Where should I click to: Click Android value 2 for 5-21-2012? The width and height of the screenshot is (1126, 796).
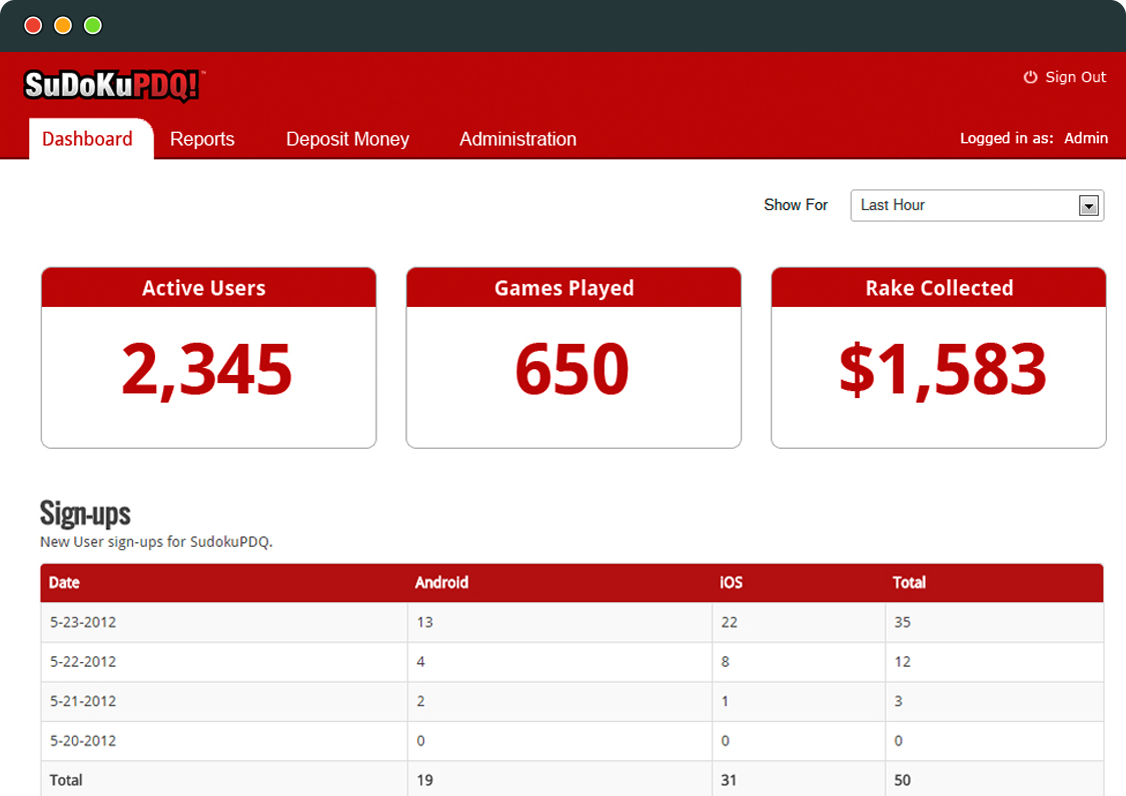click(421, 701)
